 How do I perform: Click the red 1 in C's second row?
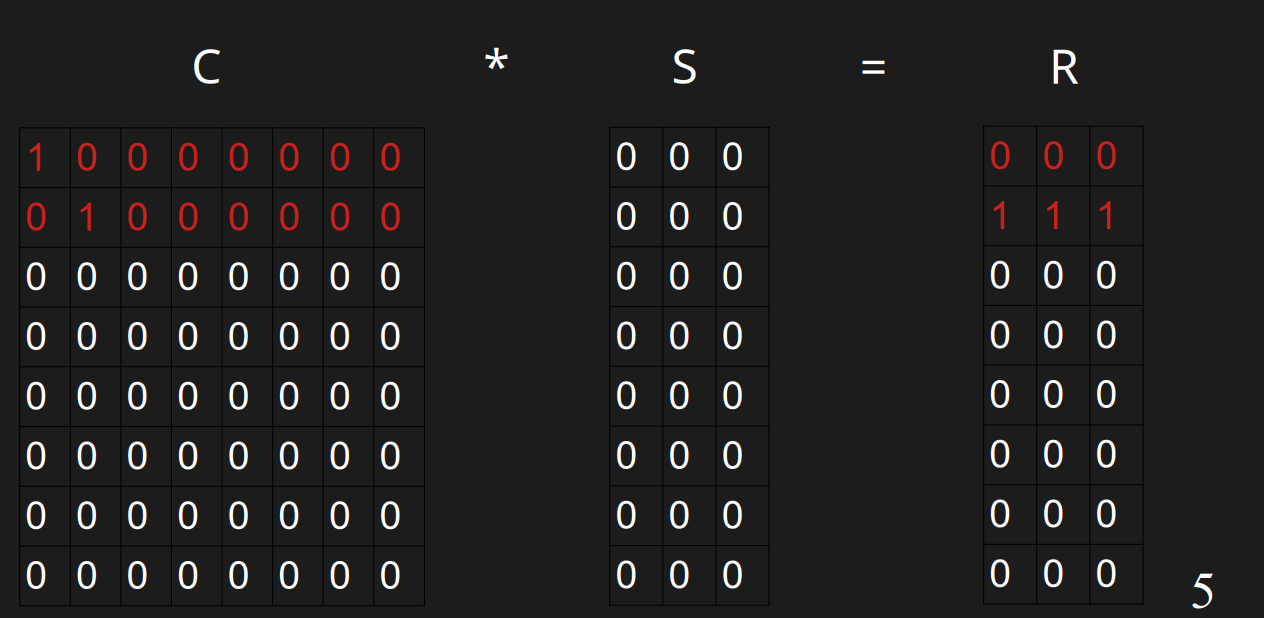(x=87, y=217)
